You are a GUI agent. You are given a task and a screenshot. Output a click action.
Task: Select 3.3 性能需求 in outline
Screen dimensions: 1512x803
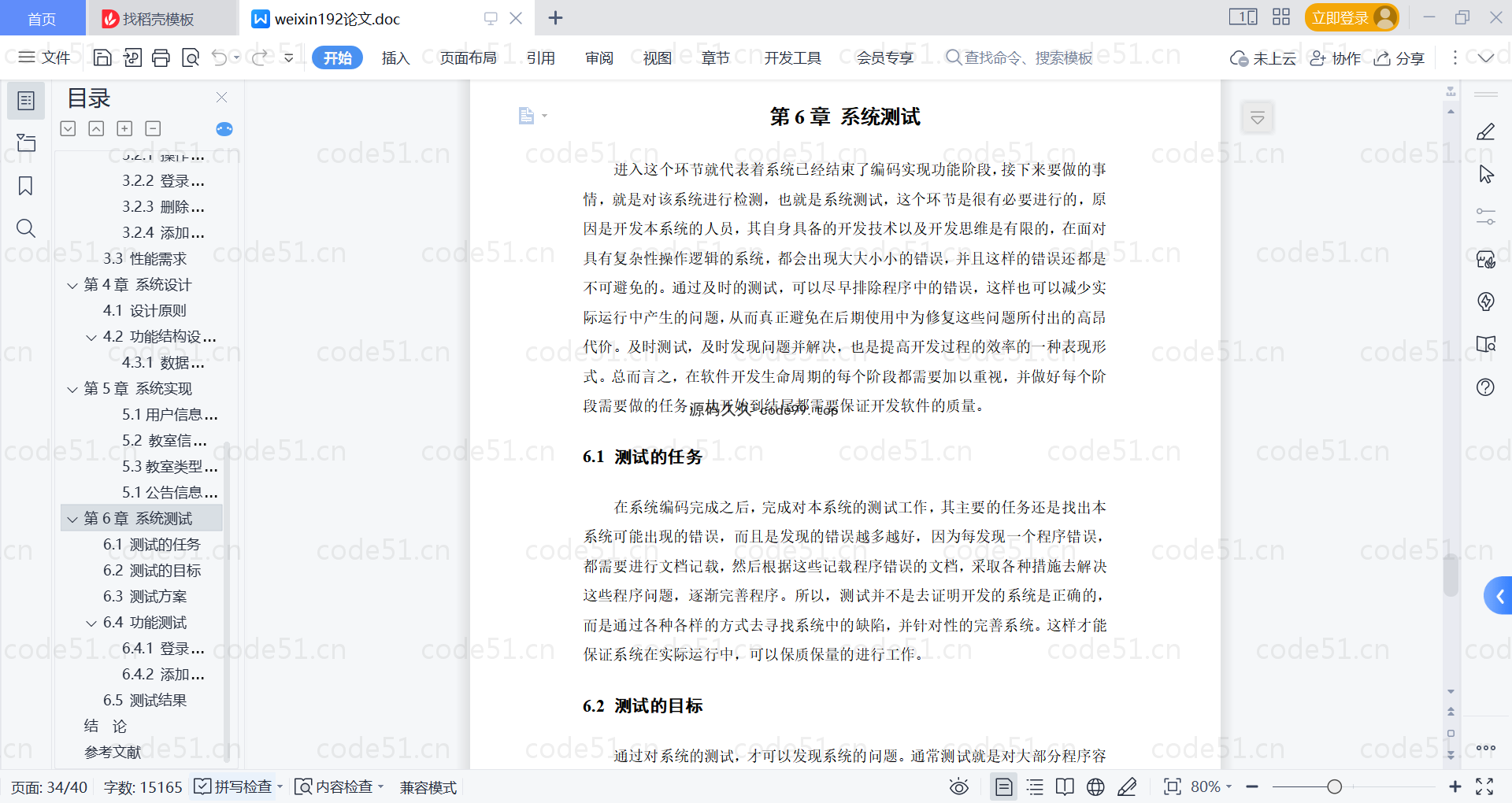point(145,259)
